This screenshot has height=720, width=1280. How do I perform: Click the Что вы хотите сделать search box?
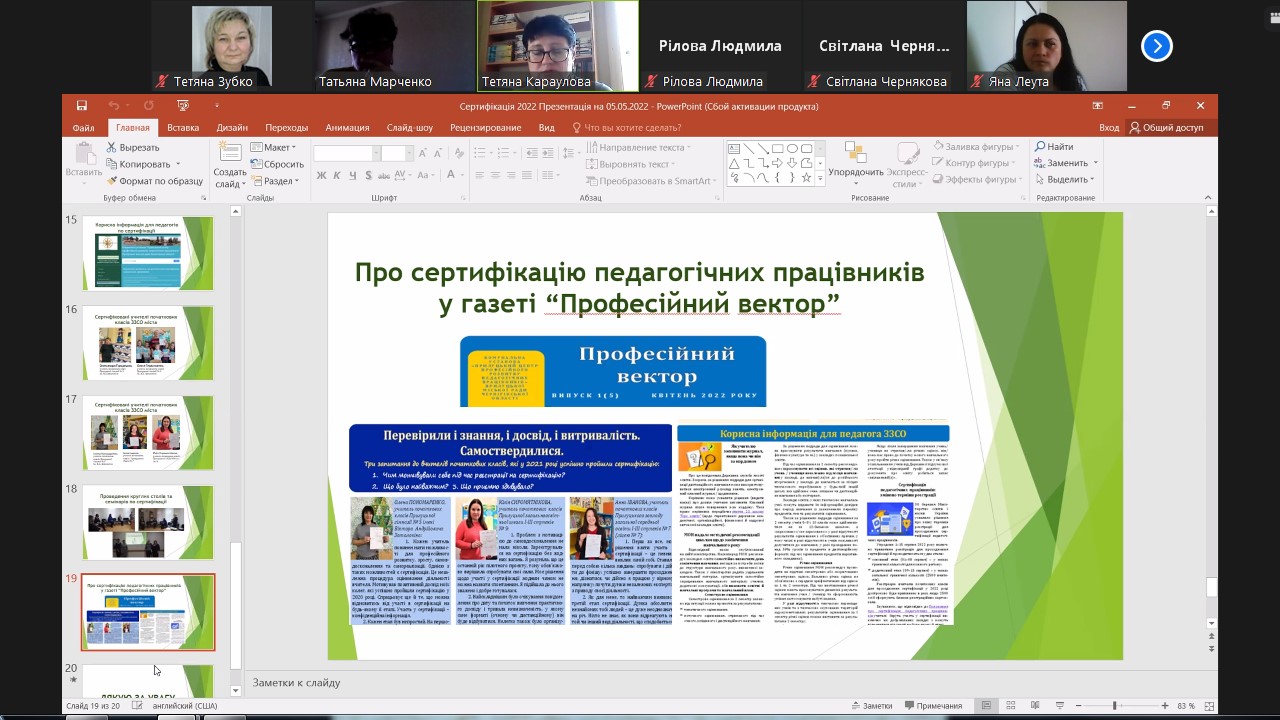point(626,127)
